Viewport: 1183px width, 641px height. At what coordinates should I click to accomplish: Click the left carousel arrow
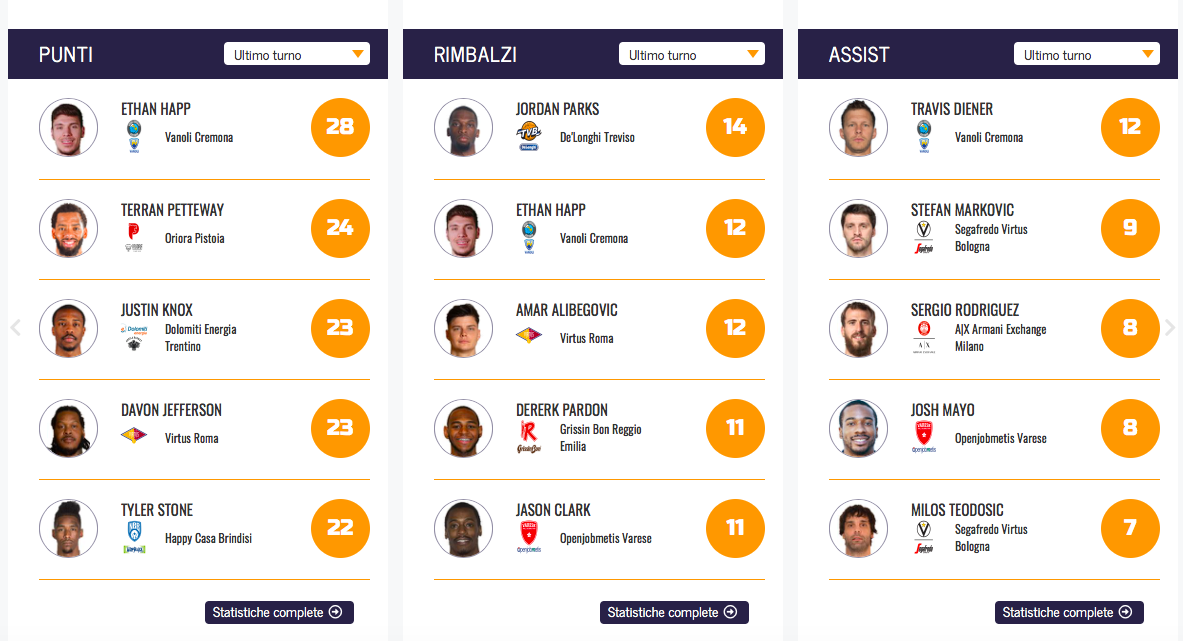pyautogui.click(x=15, y=327)
